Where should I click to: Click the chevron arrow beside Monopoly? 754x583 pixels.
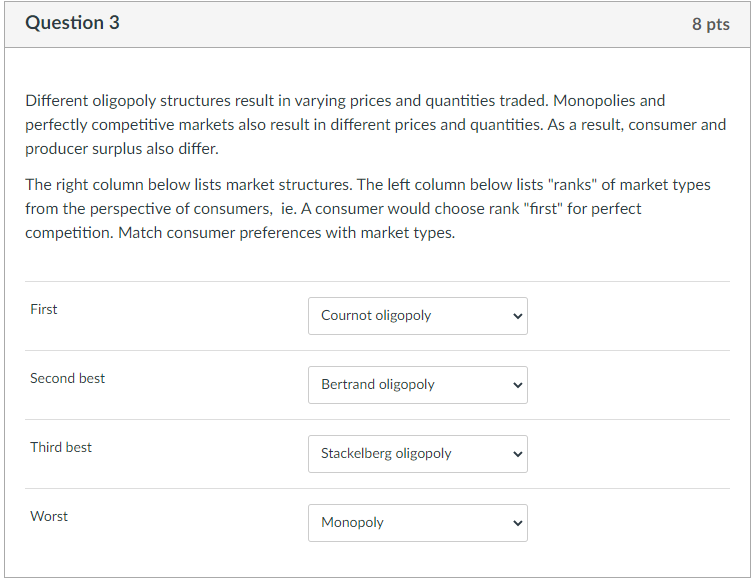click(517, 523)
